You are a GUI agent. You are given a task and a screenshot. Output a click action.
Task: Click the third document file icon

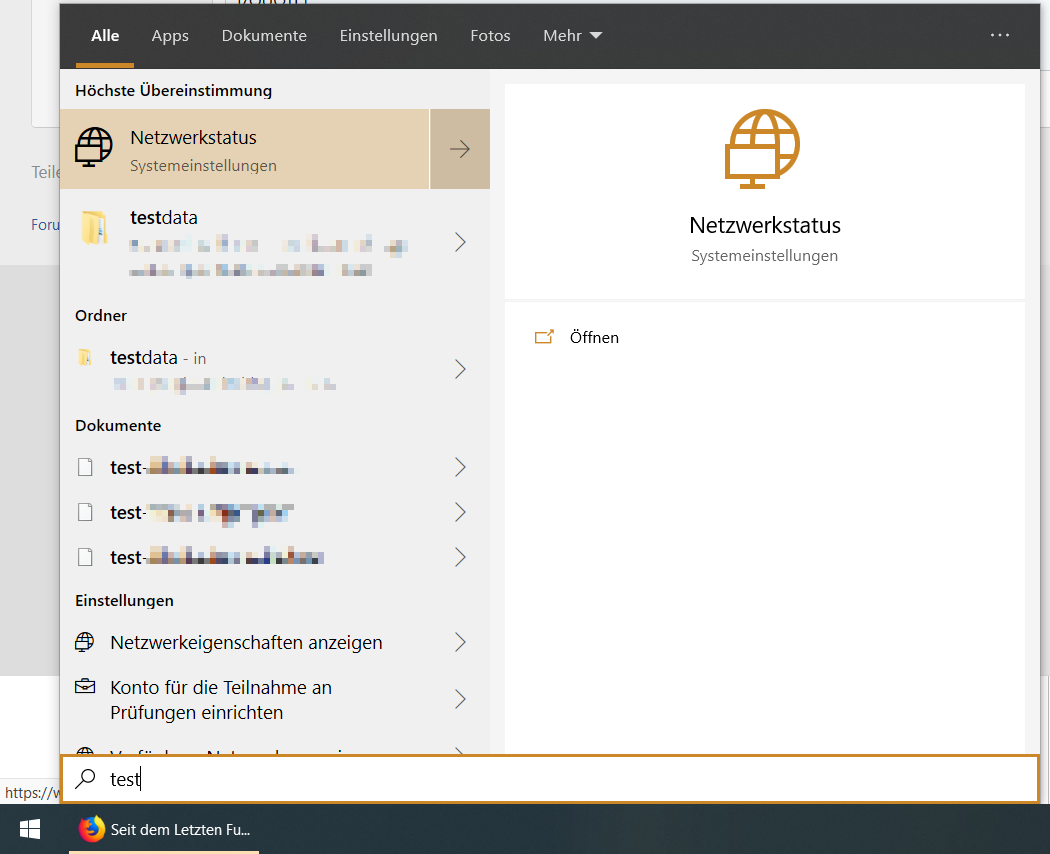[x=85, y=557]
